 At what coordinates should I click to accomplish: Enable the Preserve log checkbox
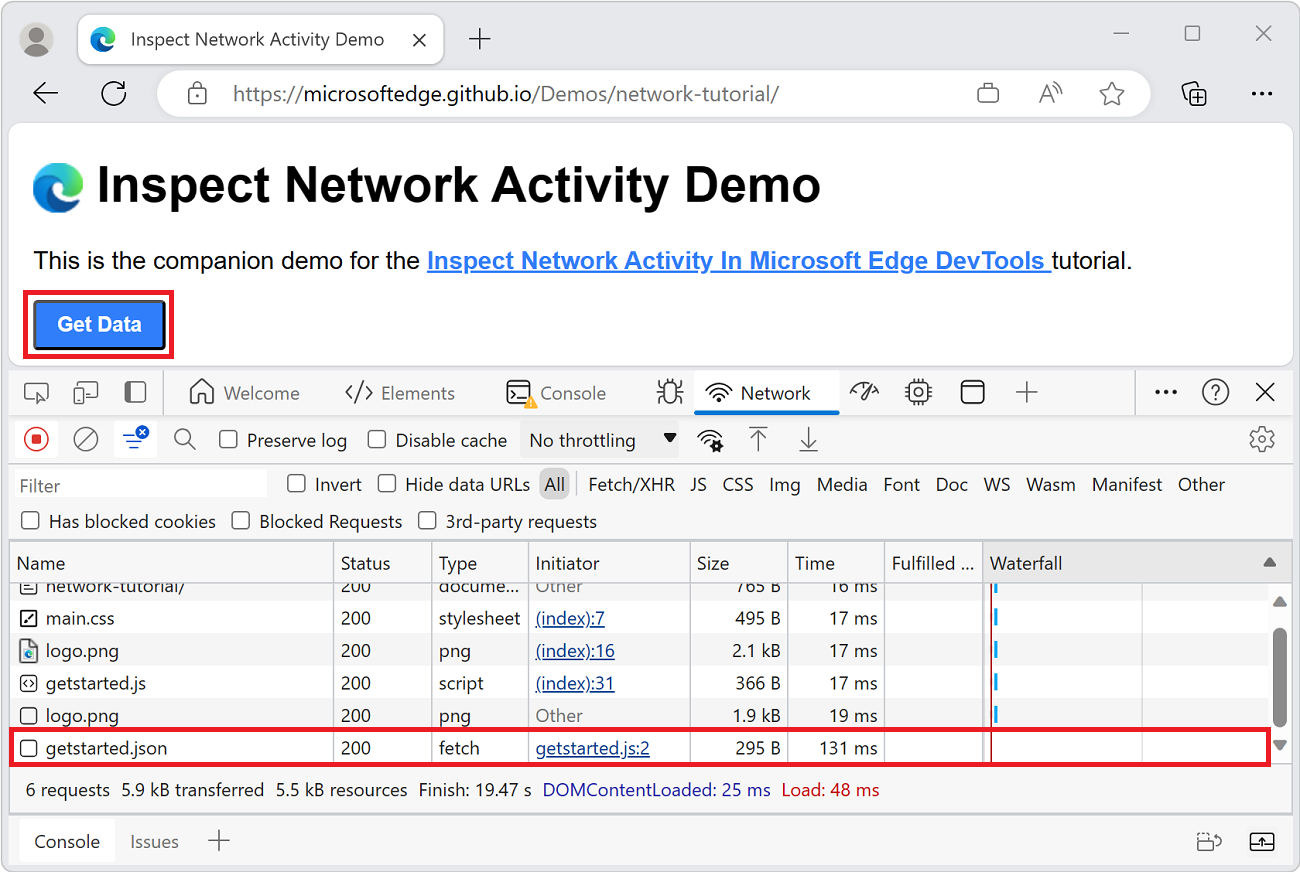(229, 440)
